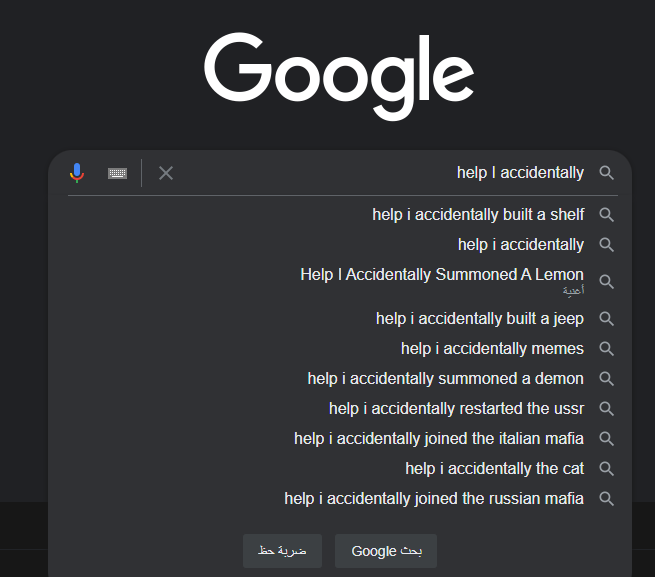Select suggestion "help i accidentally built a shelf"
655x577 pixels.
tap(478, 215)
